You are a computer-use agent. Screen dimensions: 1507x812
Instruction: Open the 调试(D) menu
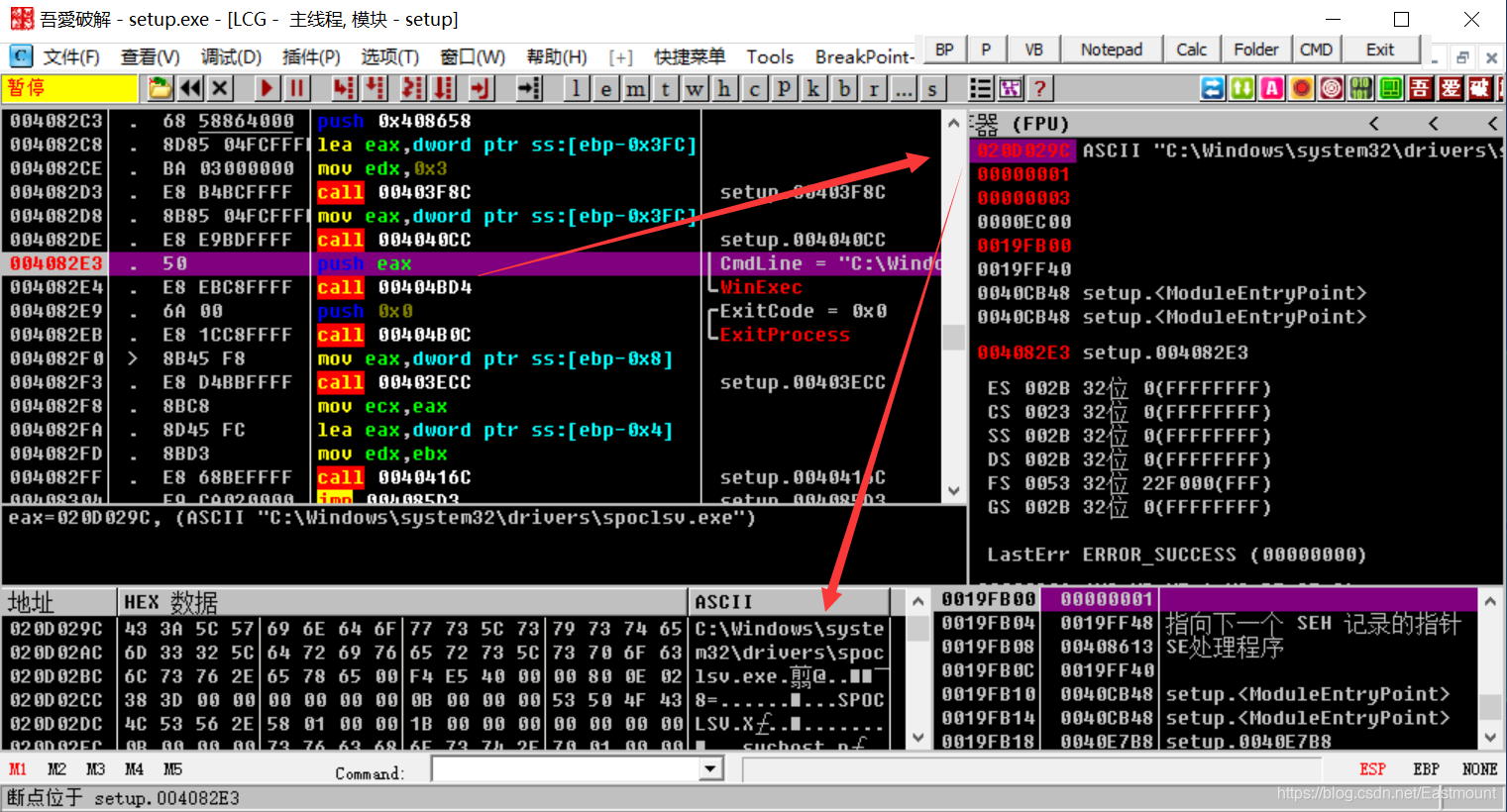pyautogui.click(x=231, y=57)
